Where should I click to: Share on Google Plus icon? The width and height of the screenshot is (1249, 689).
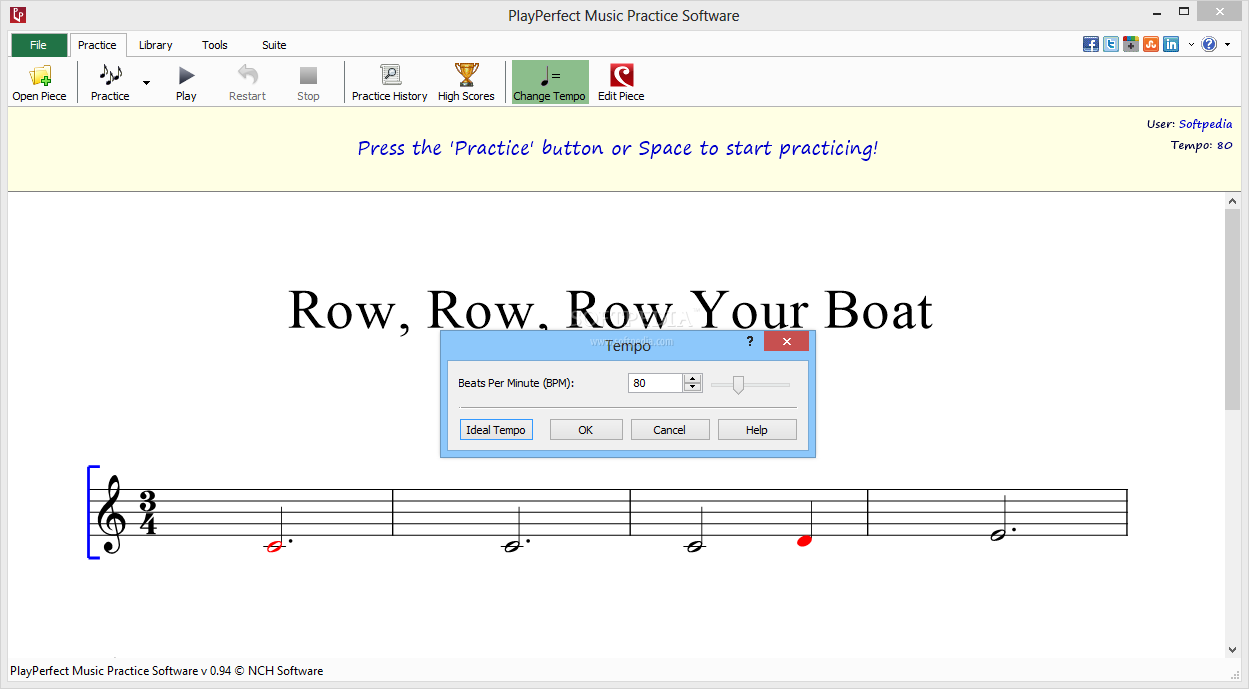point(1131,44)
